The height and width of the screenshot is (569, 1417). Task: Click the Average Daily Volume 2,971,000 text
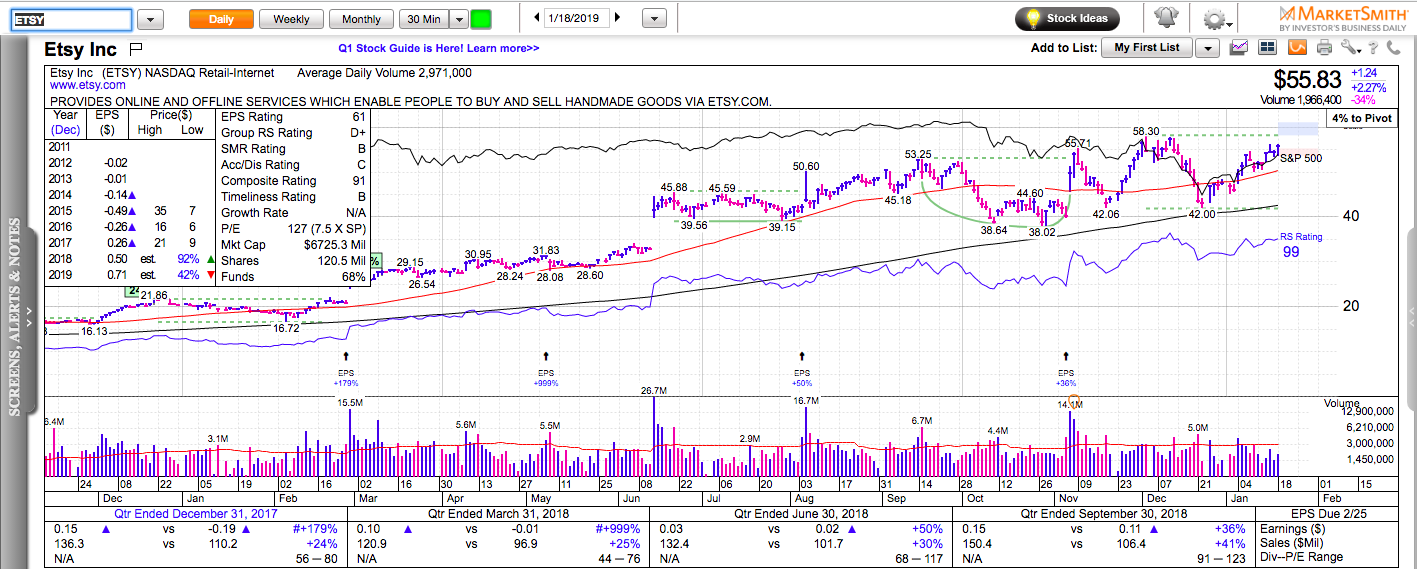tap(385, 73)
